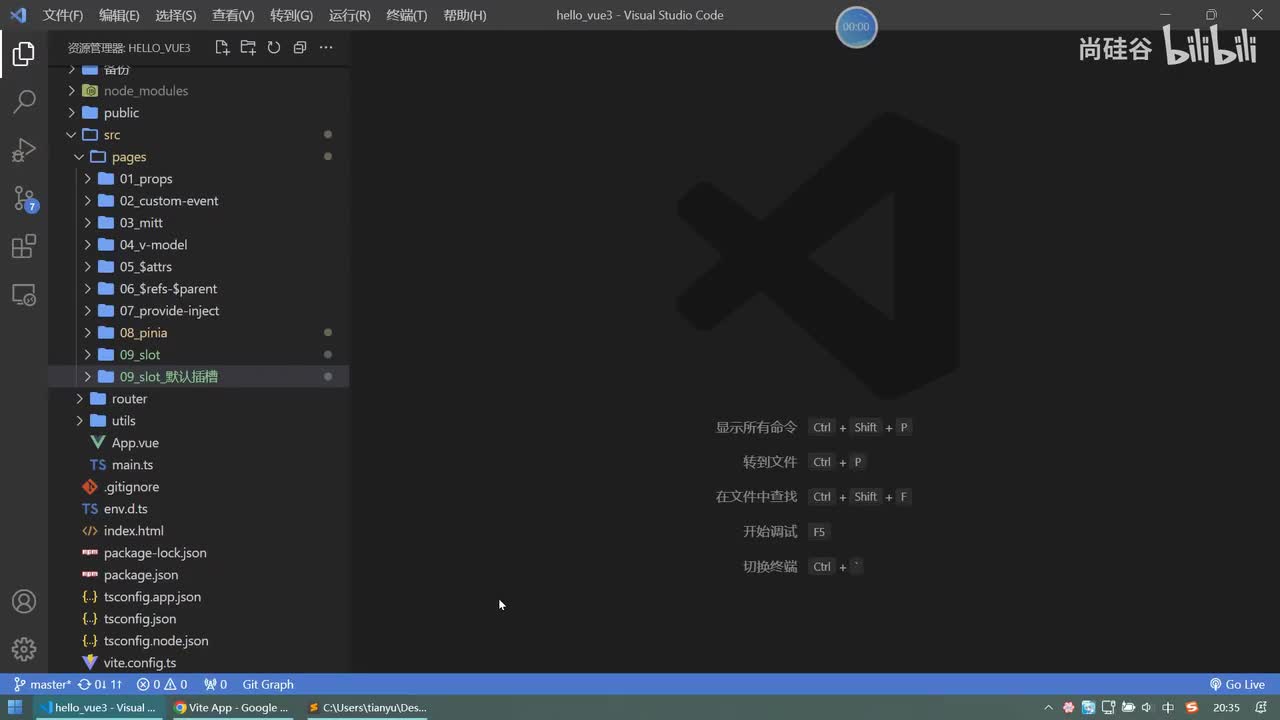Open the App.vue file

click(x=198, y=443)
